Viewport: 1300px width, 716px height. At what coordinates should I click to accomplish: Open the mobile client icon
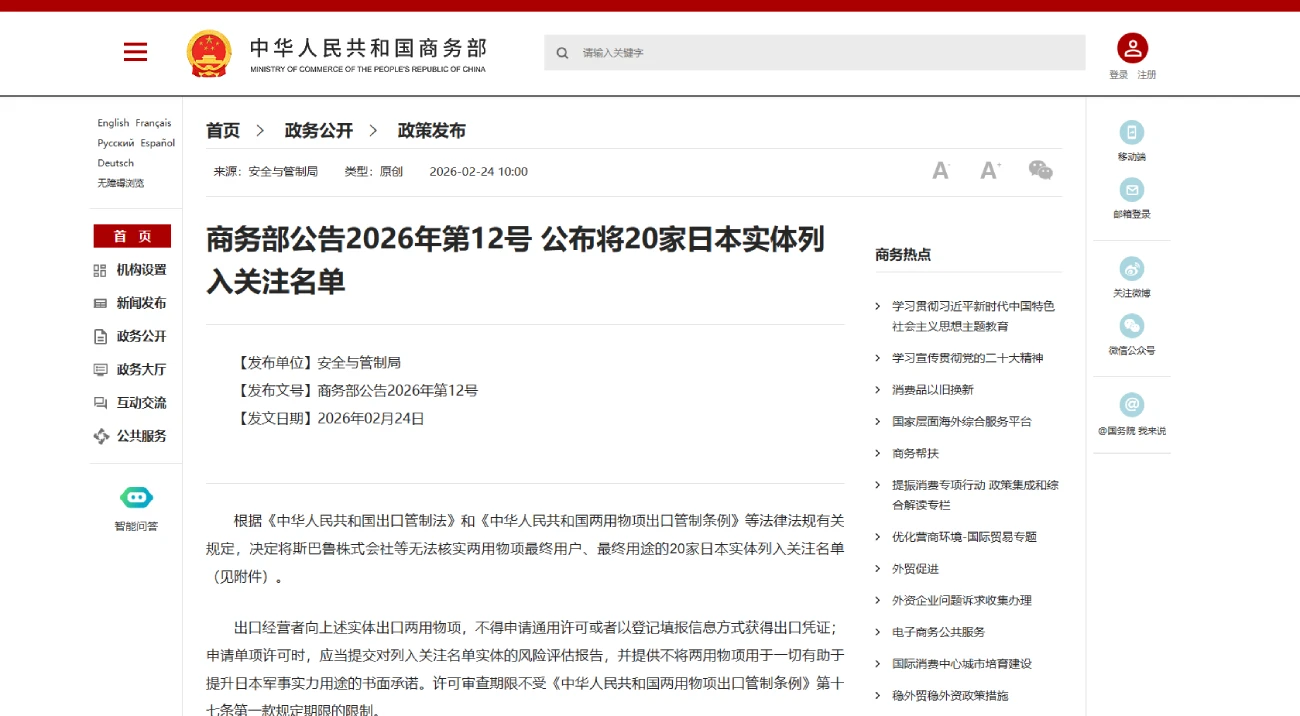(x=1132, y=133)
